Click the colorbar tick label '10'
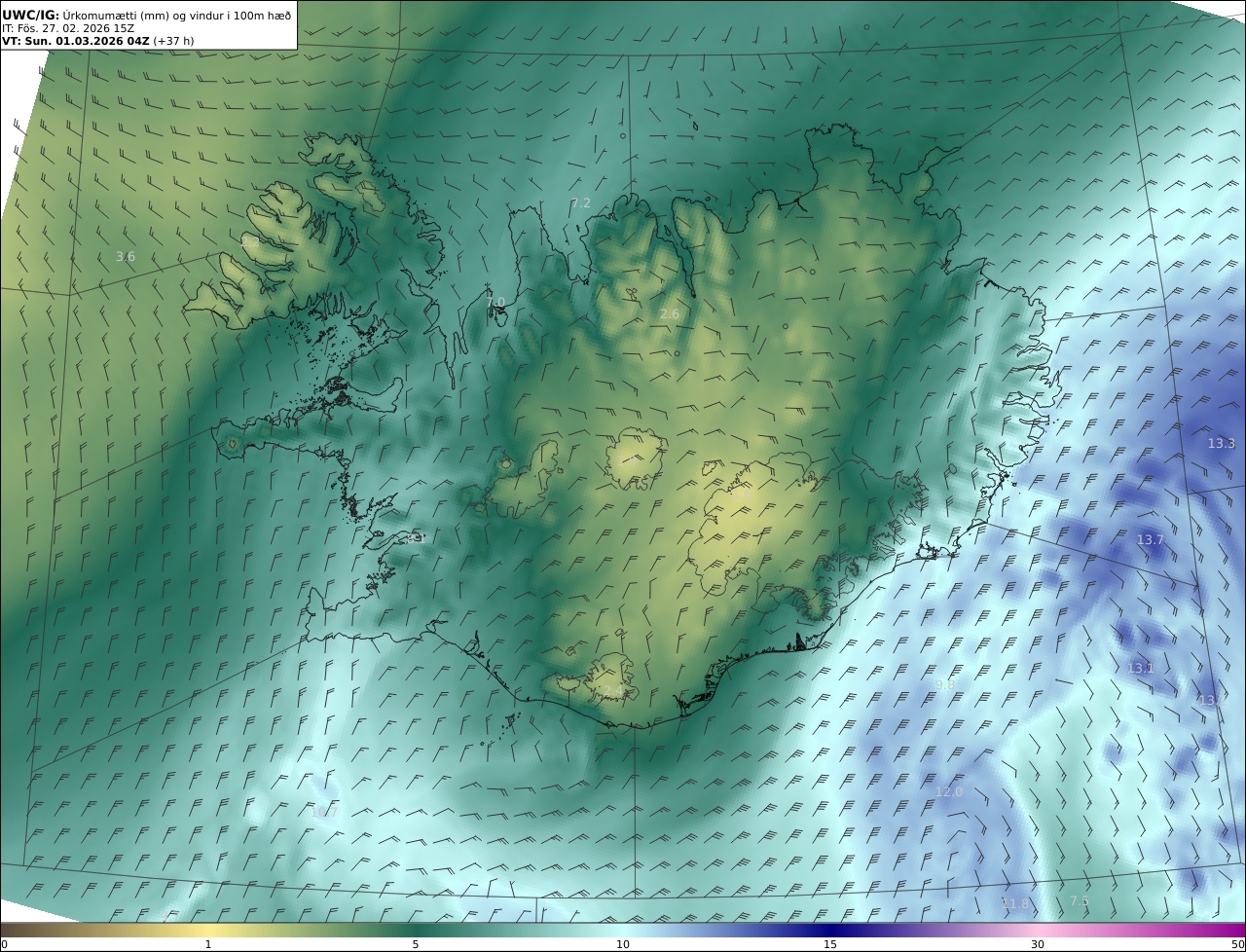This screenshot has width=1246, height=952. [623, 944]
